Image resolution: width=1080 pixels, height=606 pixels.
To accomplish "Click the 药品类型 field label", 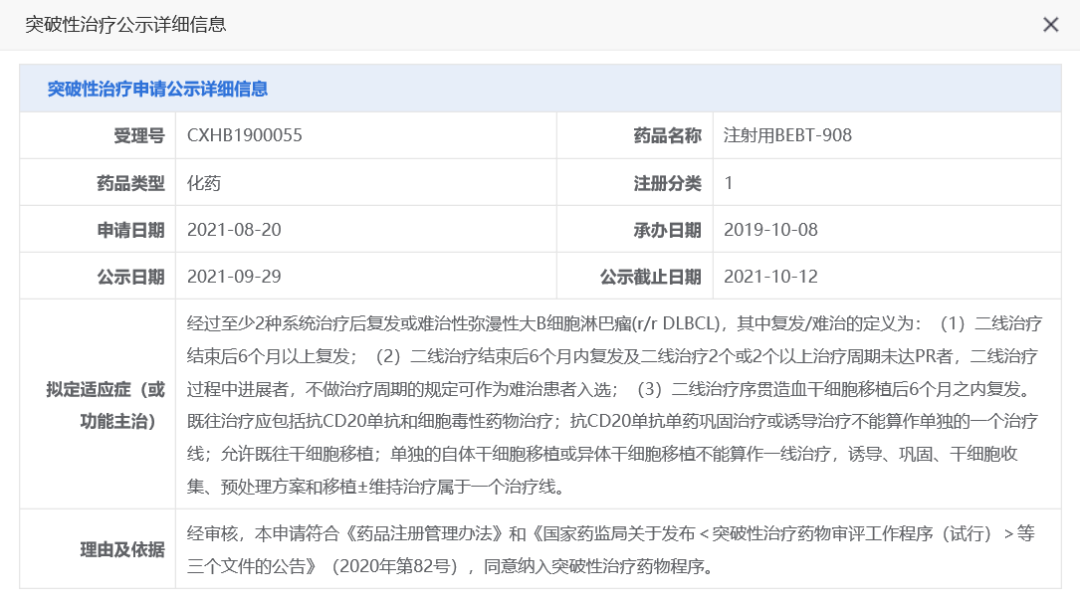I will pyautogui.click(x=130, y=183).
